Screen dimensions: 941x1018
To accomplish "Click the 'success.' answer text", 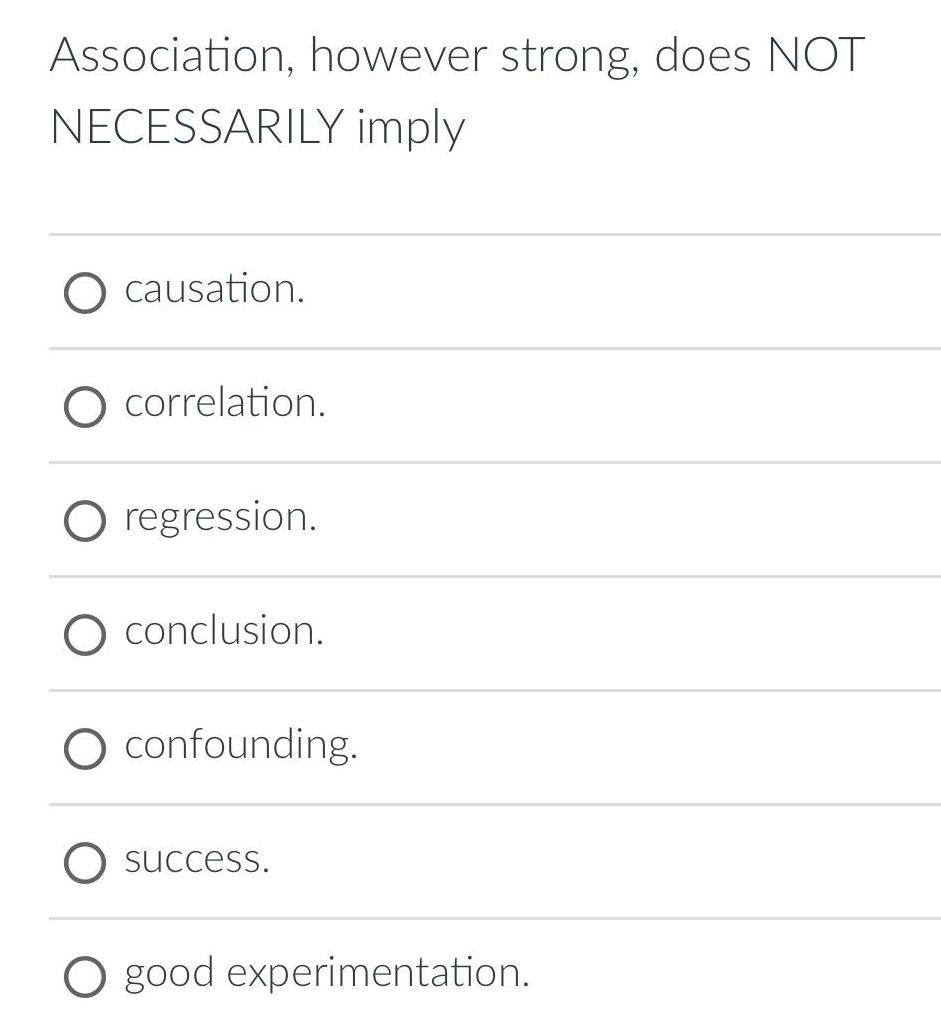I will point(197,858).
